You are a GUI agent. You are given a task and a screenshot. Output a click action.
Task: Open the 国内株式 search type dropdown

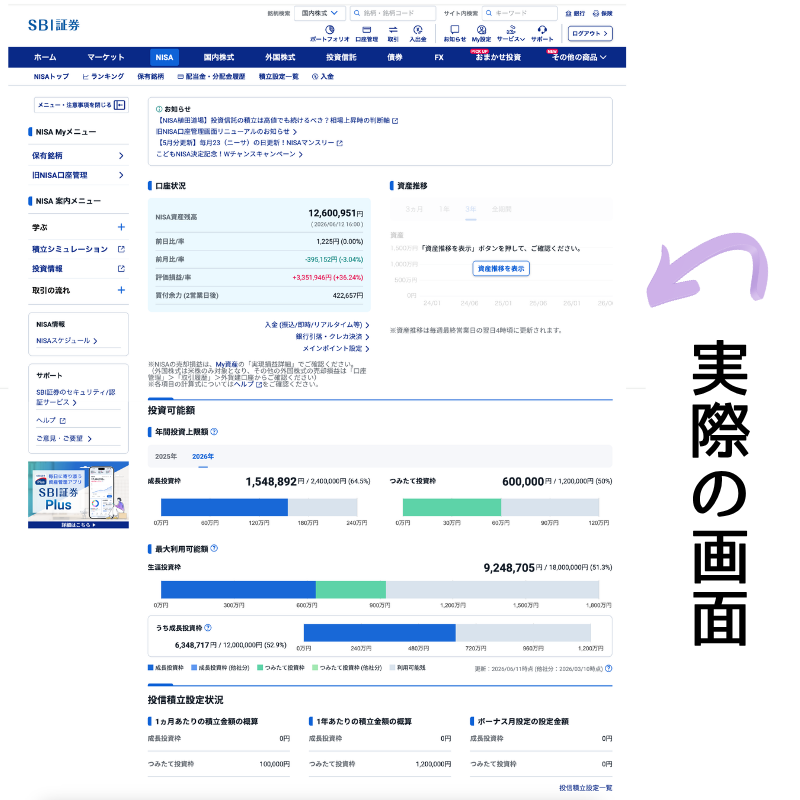(x=320, y=13)
